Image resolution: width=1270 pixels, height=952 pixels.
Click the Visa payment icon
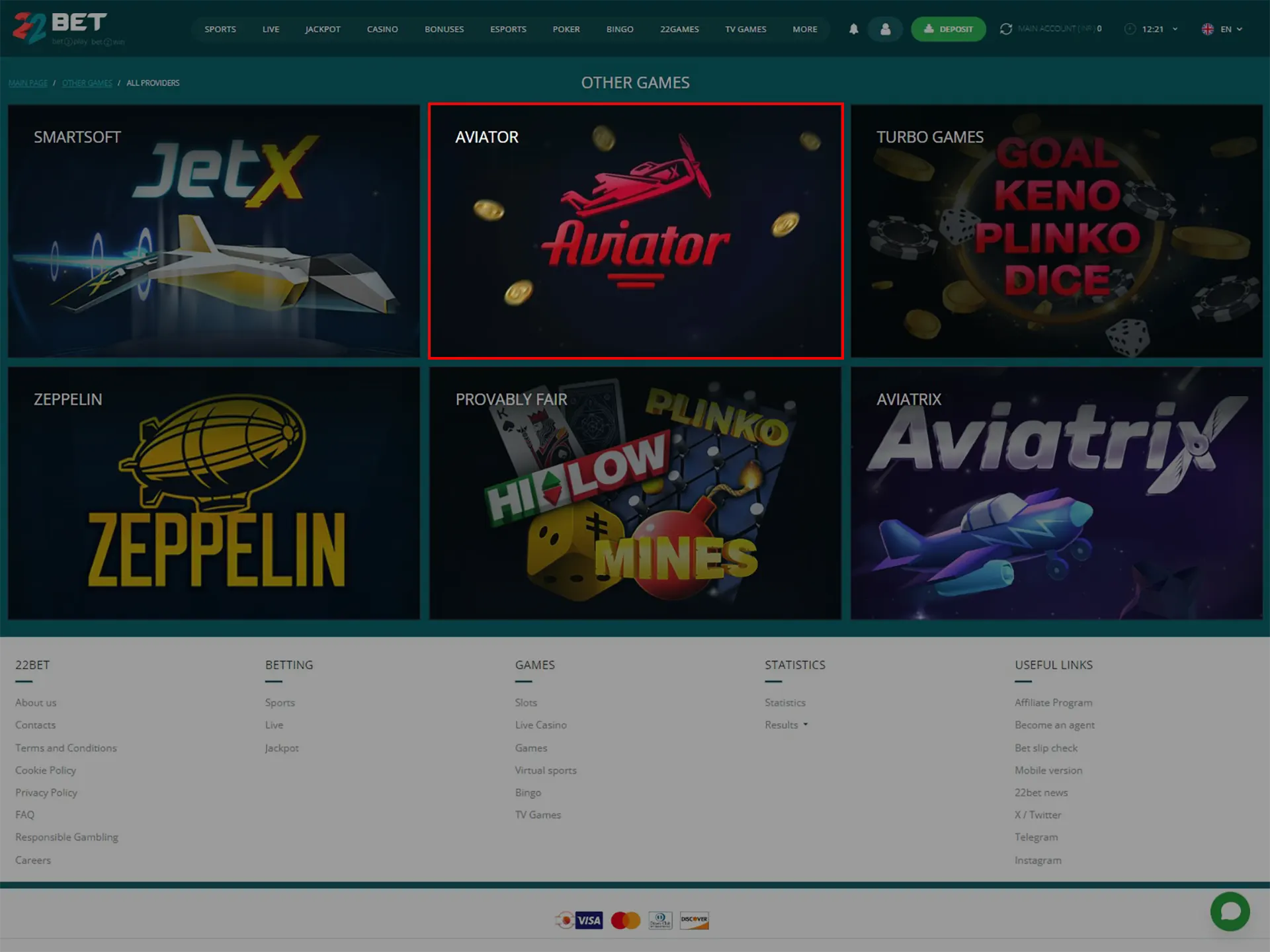(x=589, y=920)
